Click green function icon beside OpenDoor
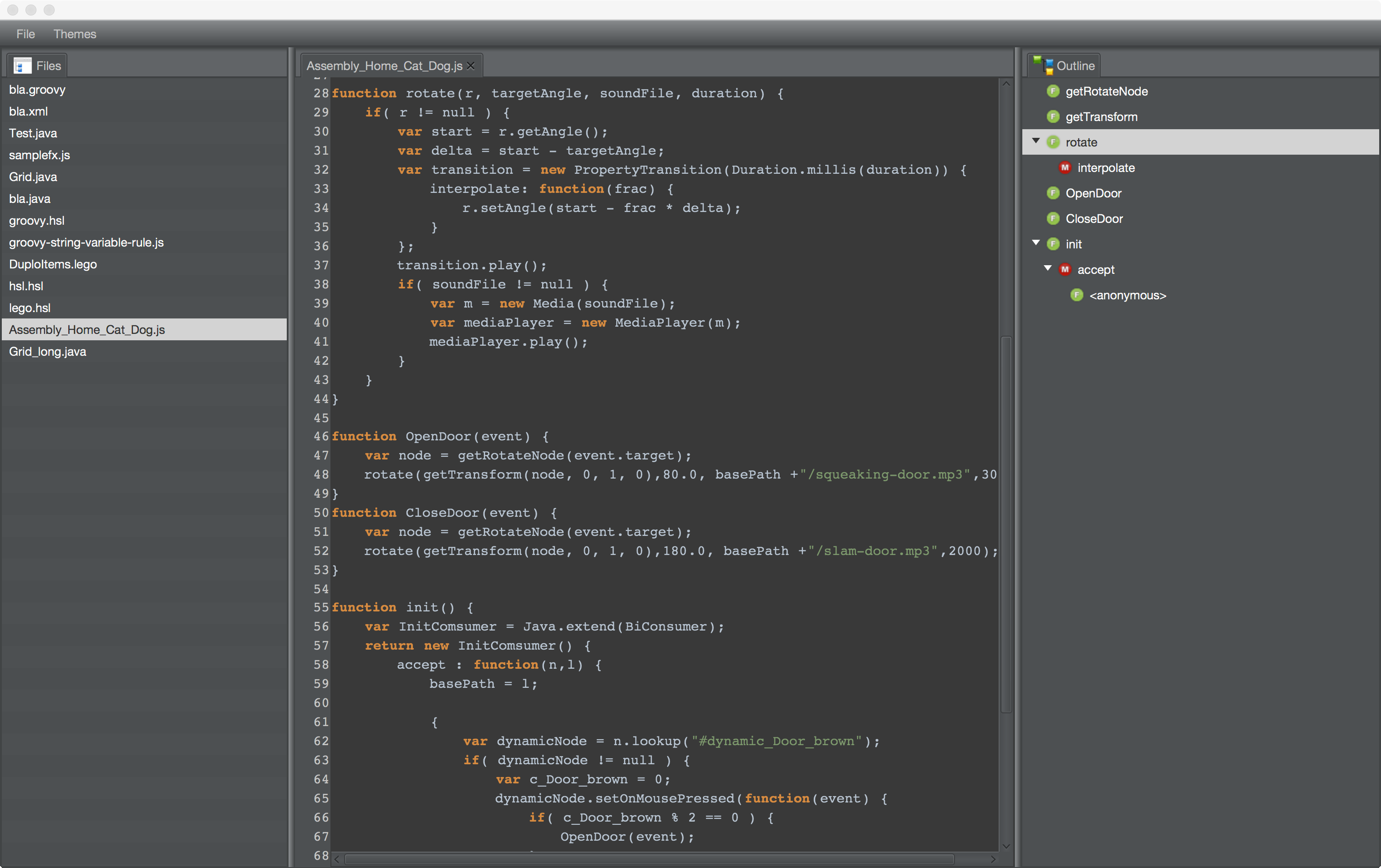Viewport: 1381px width, 868px height. click(1053, 193)
